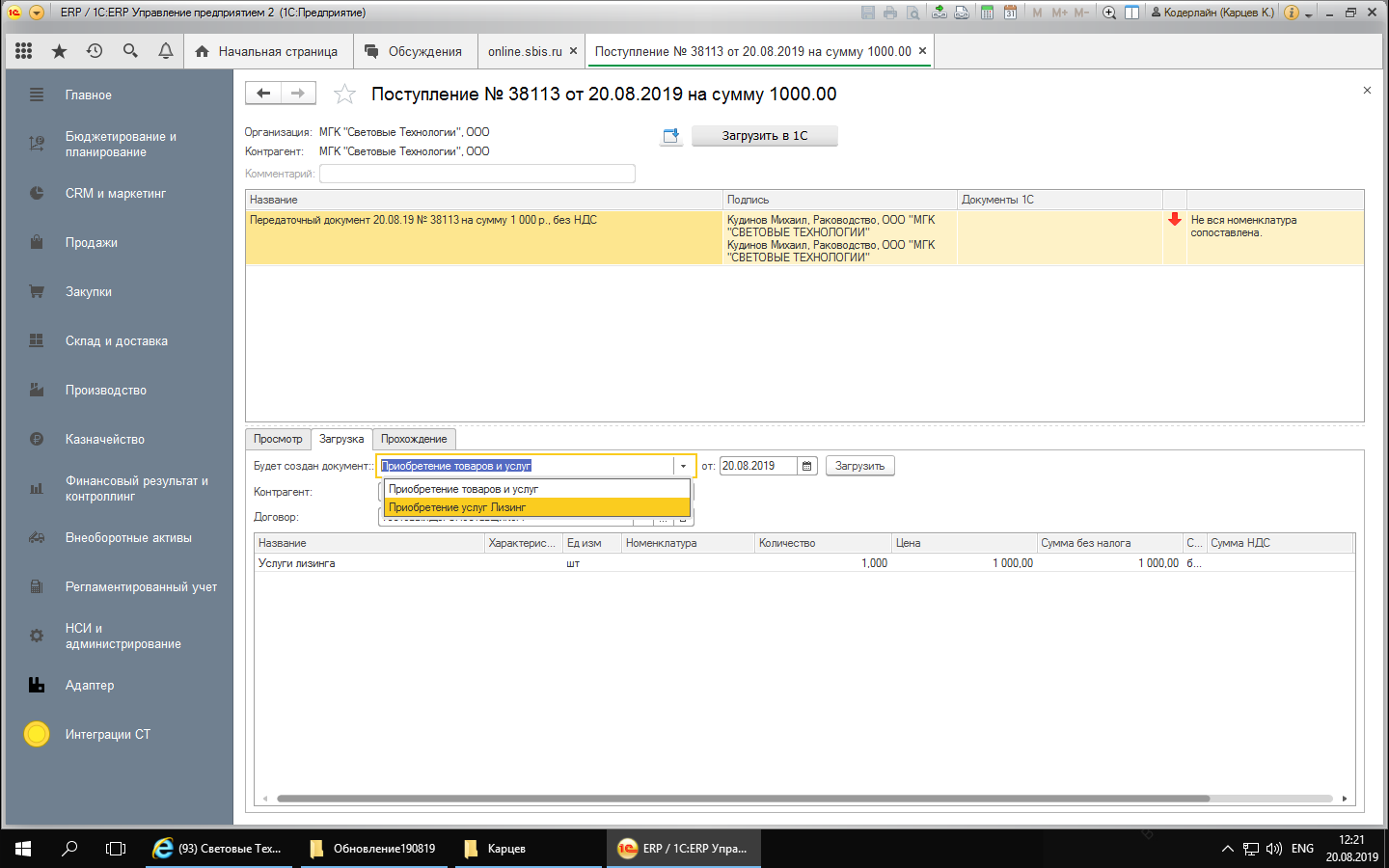1389x868 pixels.
Task: Open the Главное section
Action: pyautogui.click(x=118, y=95)
